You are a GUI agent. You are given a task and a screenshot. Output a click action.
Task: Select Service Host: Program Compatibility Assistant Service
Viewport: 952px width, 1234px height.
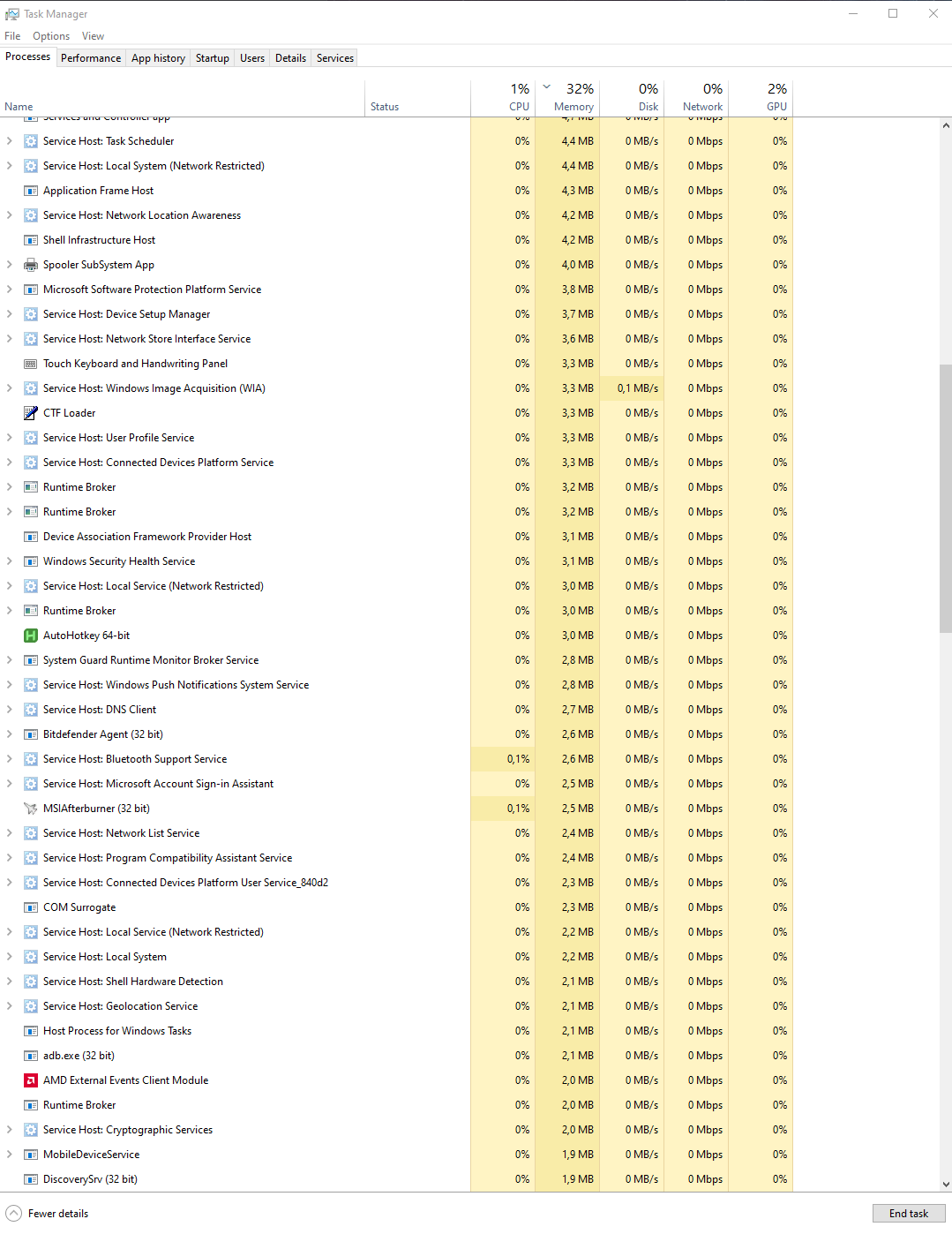(x=396, y=858)
